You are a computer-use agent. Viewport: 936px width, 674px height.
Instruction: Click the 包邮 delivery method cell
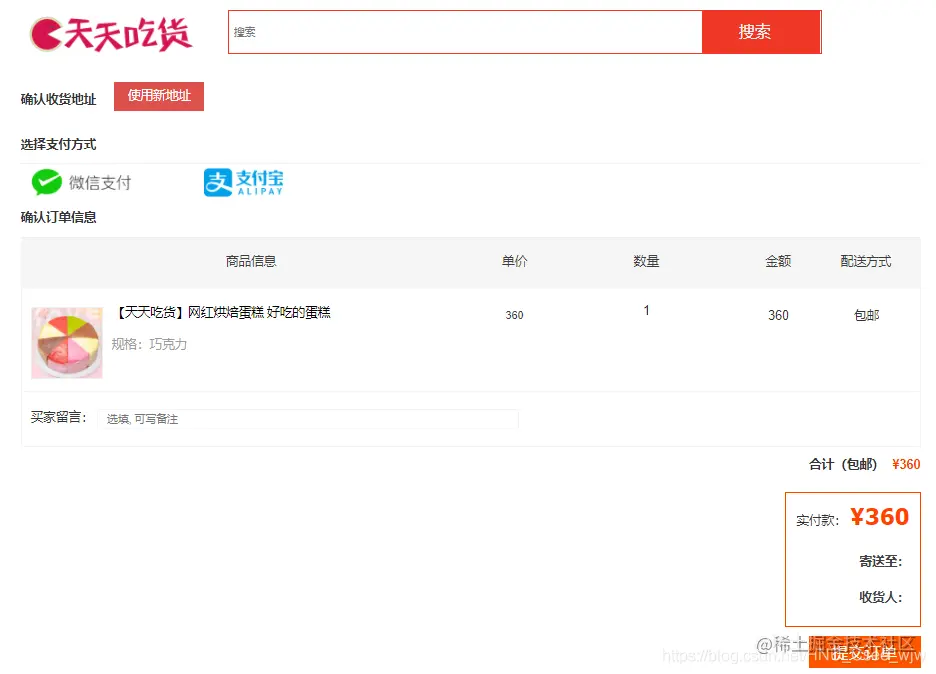(866, 315)
